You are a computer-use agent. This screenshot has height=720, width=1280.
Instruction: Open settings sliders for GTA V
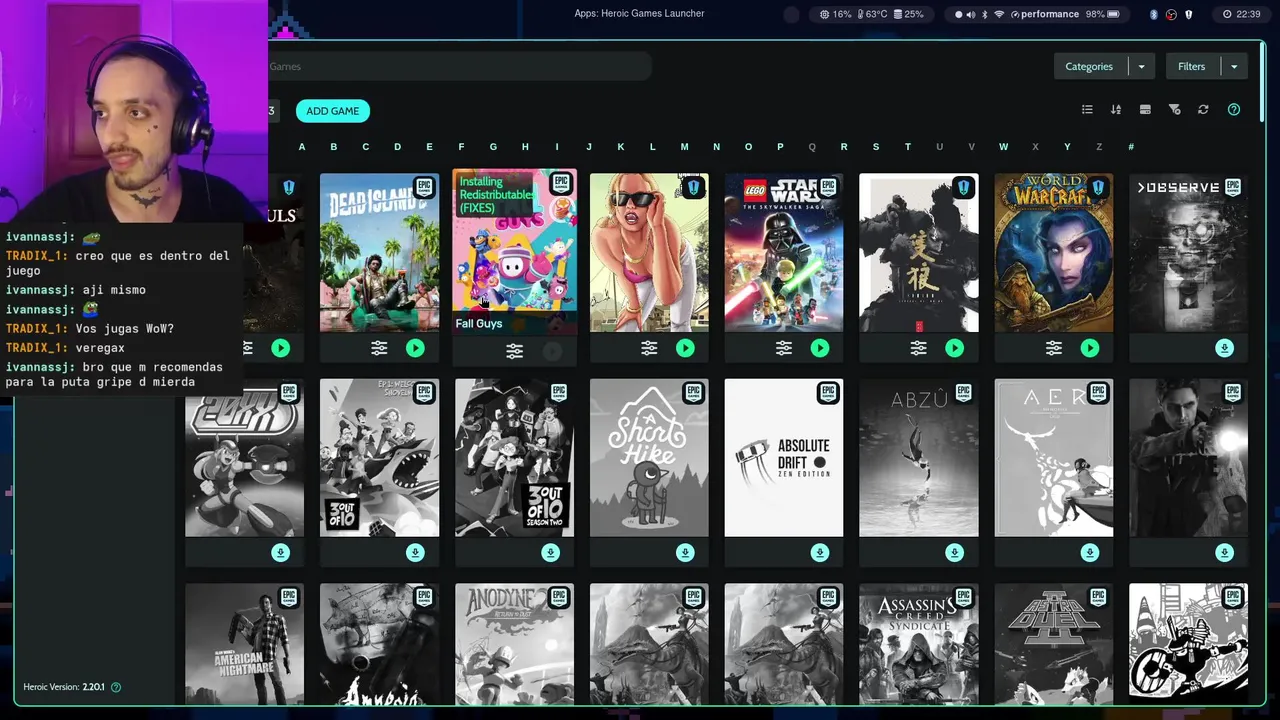649,348
